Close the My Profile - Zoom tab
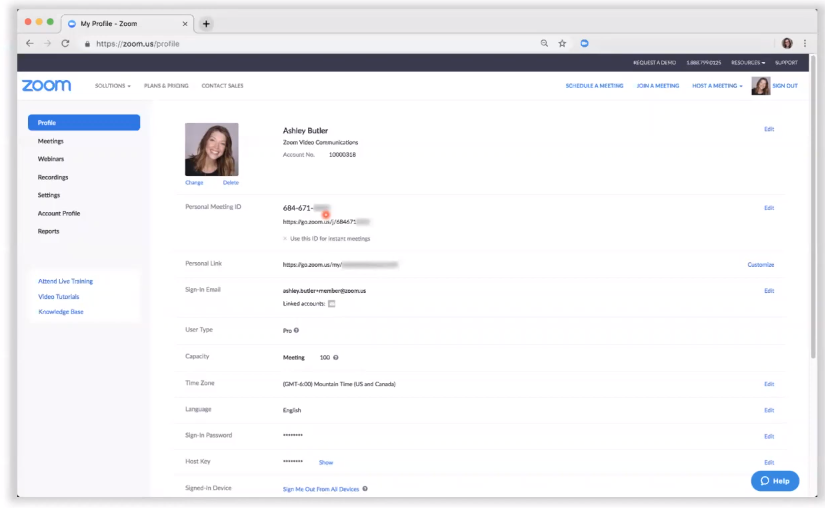825x508 pixels. [x=185, y=24]
